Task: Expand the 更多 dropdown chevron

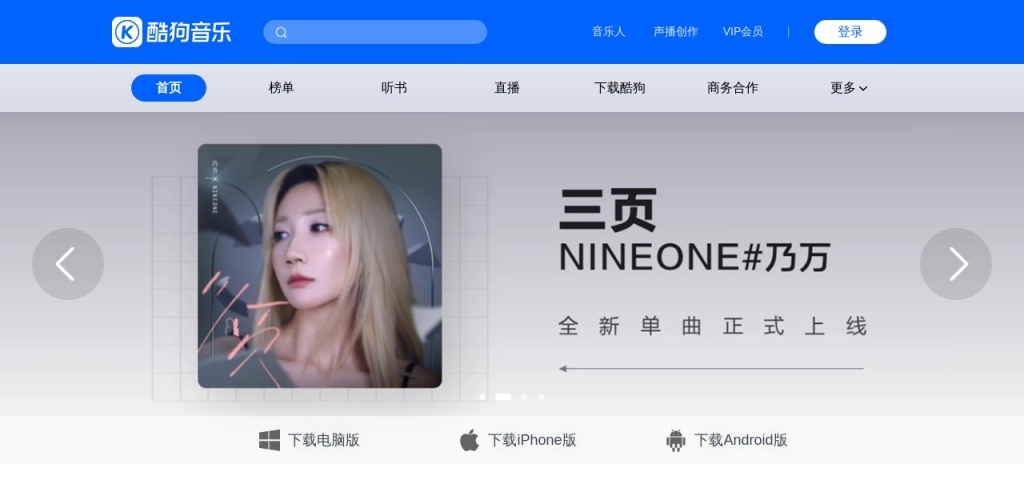Action: click(x=863, y=89)
